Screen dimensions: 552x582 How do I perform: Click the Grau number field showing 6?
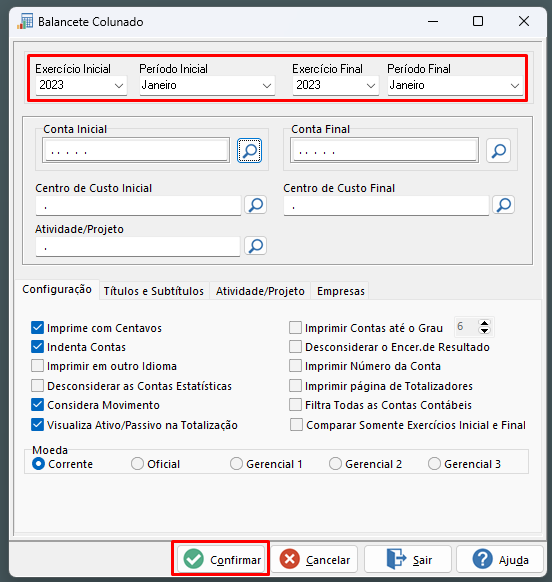[x=467, y=327]
